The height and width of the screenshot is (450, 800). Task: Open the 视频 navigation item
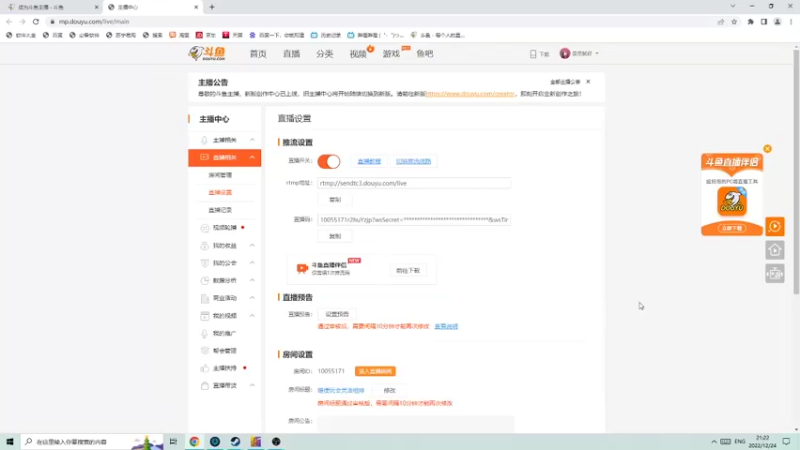358,54
